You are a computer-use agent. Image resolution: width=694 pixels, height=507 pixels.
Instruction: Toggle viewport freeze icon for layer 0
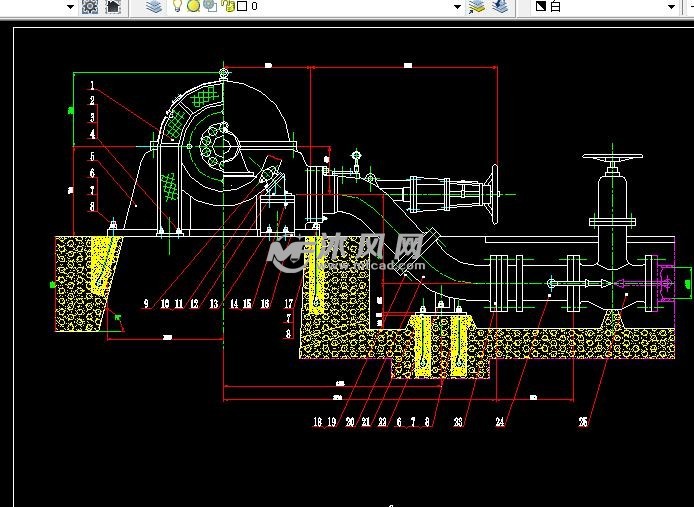[209, 6]
